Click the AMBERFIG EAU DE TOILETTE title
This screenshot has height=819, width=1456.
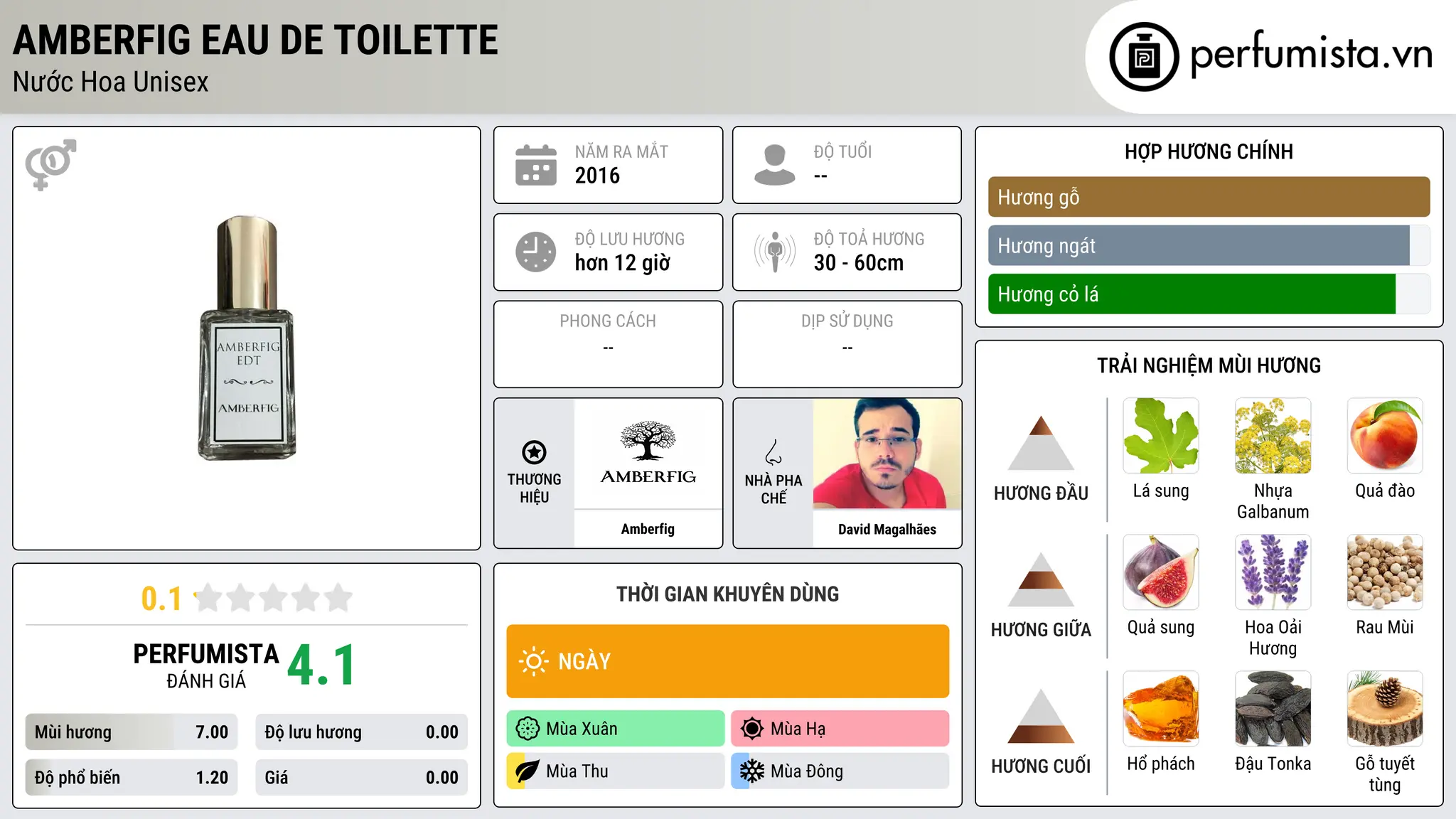coord(255,40)
